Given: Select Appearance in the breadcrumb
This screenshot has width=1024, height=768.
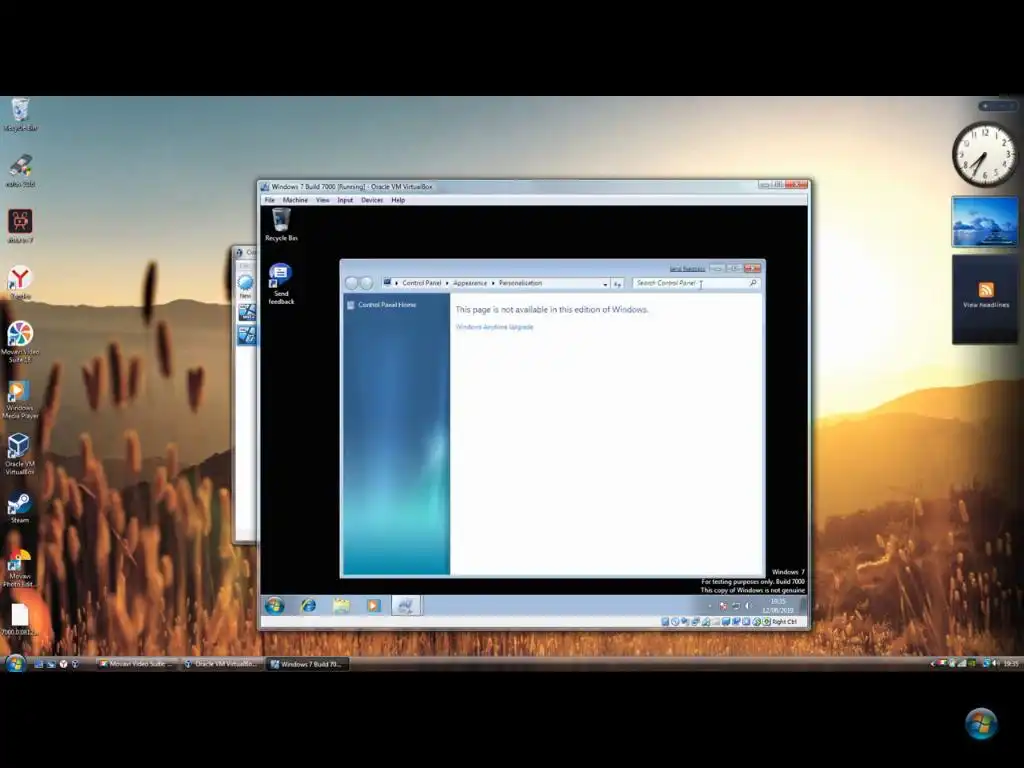Looking at the screenshot, I should (x=470, y=283).
